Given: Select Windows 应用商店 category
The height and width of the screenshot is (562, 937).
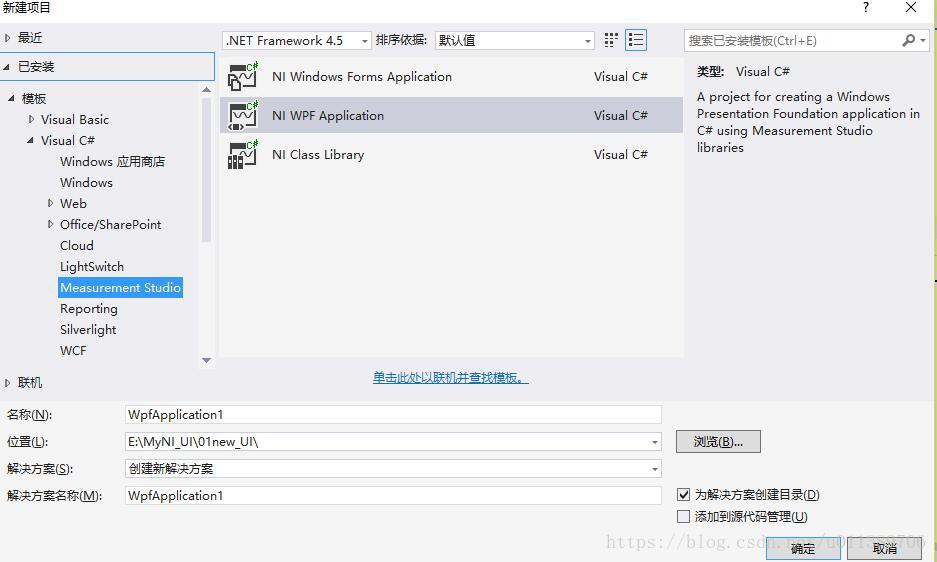Looking at the screenshot, I should coord(112,161).
